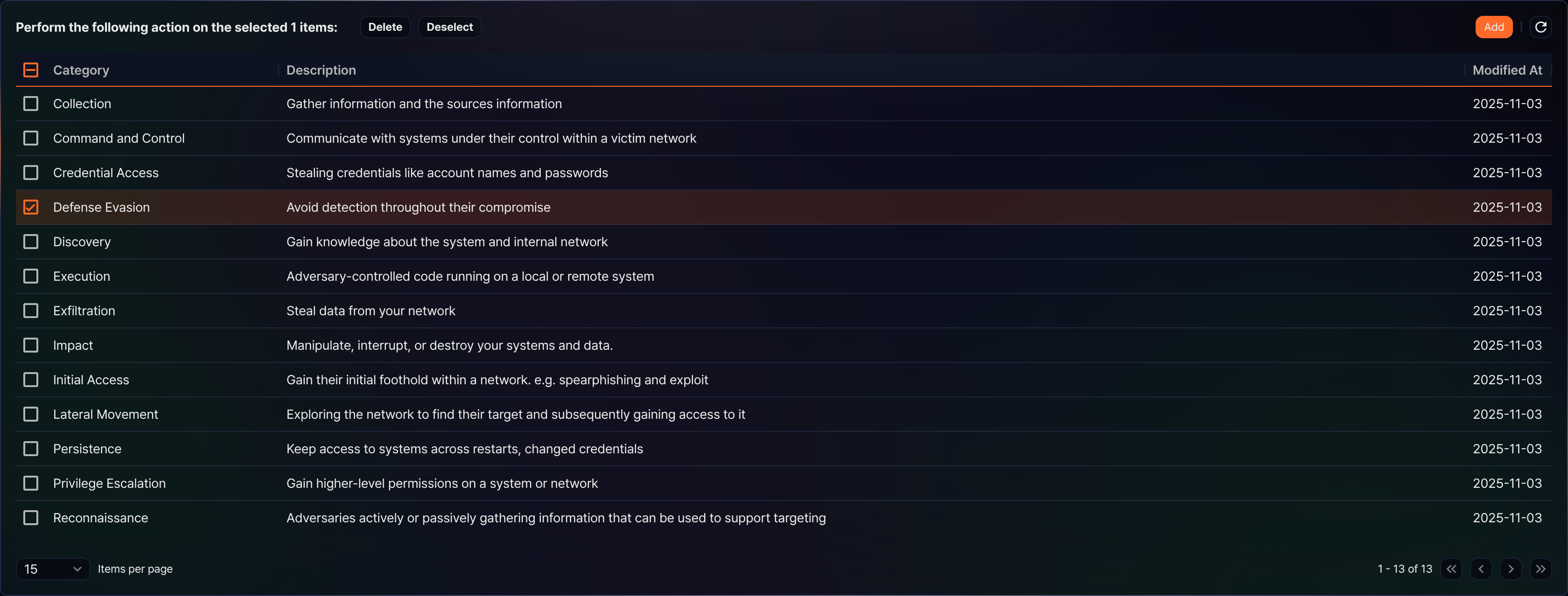Click the Deselect button
Screen dimensions: 1568x596
(x=449, y=27)
